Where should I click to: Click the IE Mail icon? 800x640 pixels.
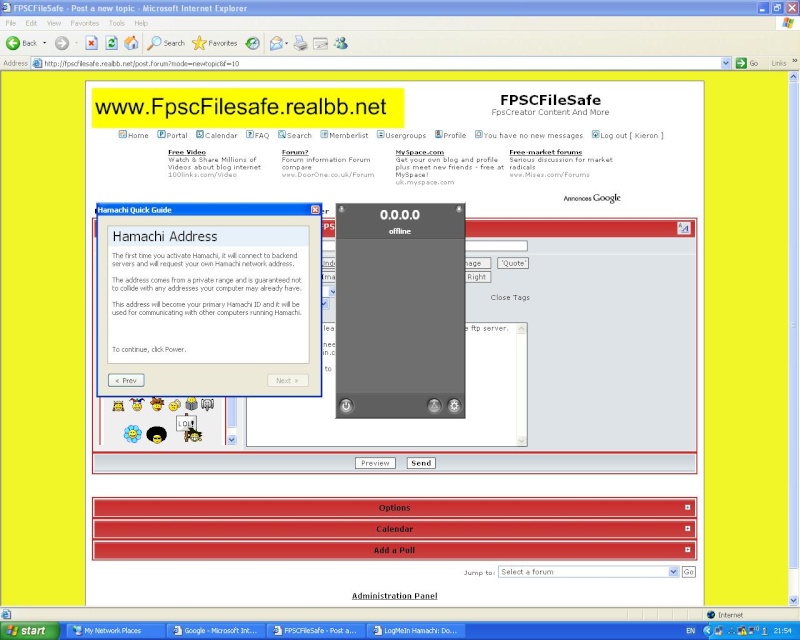[x=276, y=43]
